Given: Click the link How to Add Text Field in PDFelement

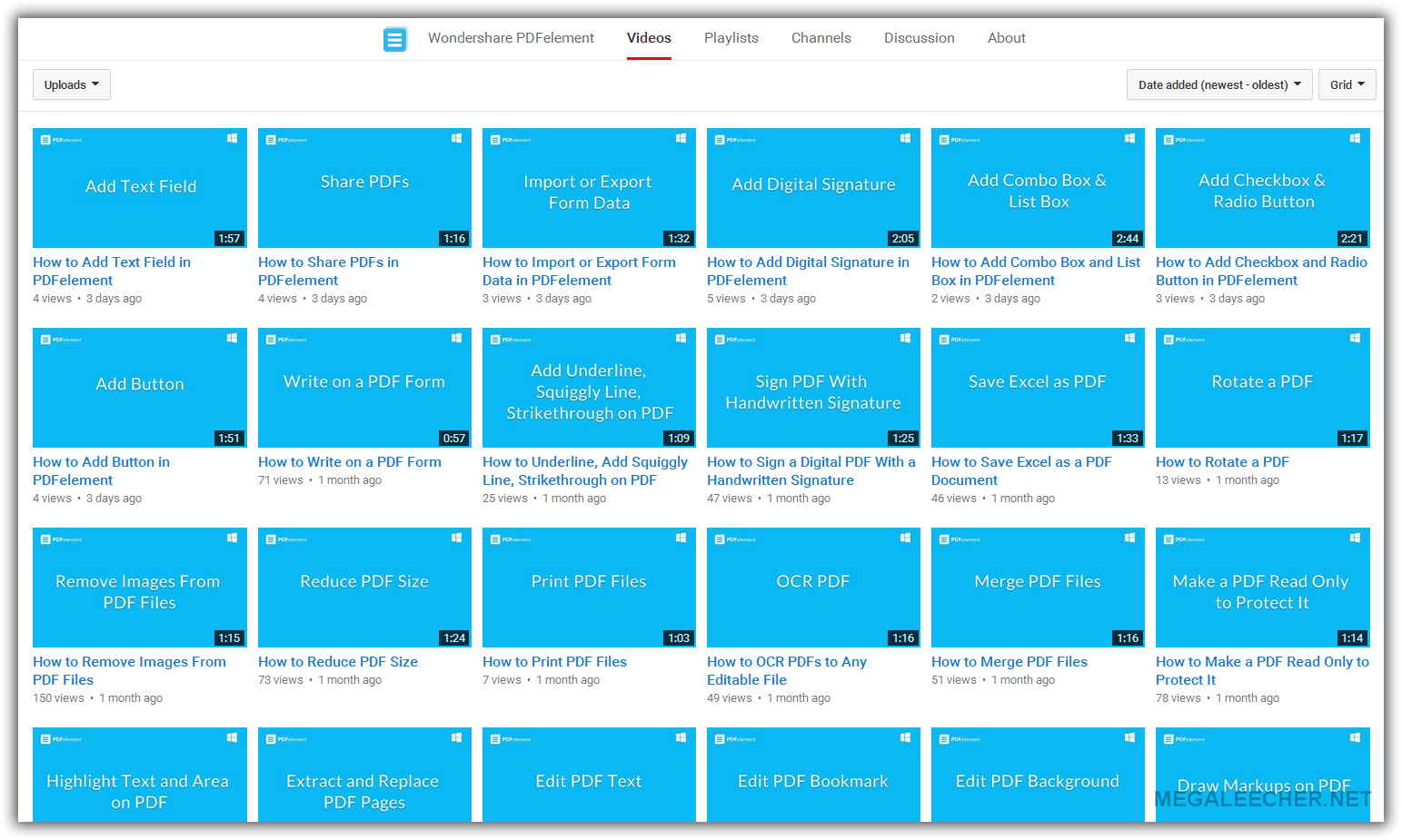Looking at the screenshot, I should pos(112,271).
